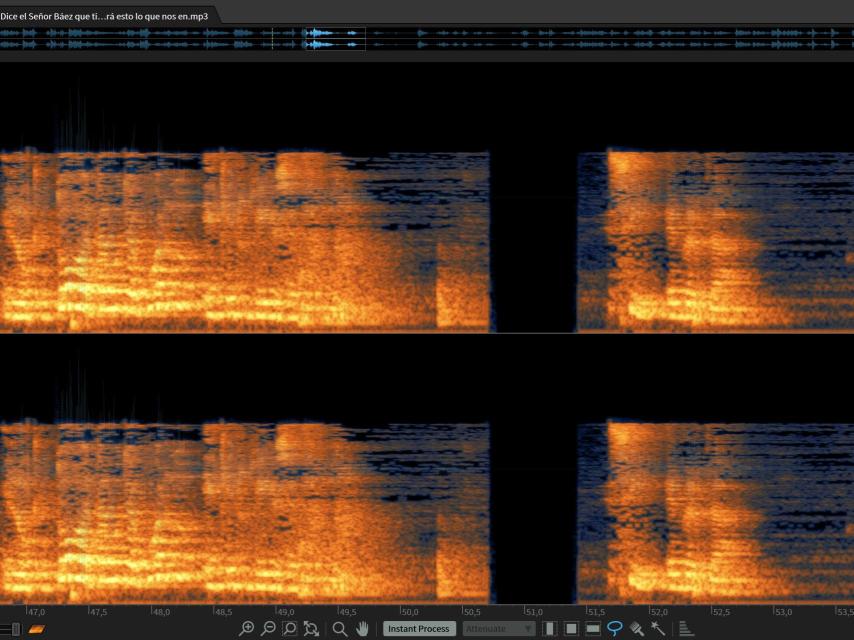Click the highlighted region in waveform overview
Screen dimensions: 854x640
(333, 38)
